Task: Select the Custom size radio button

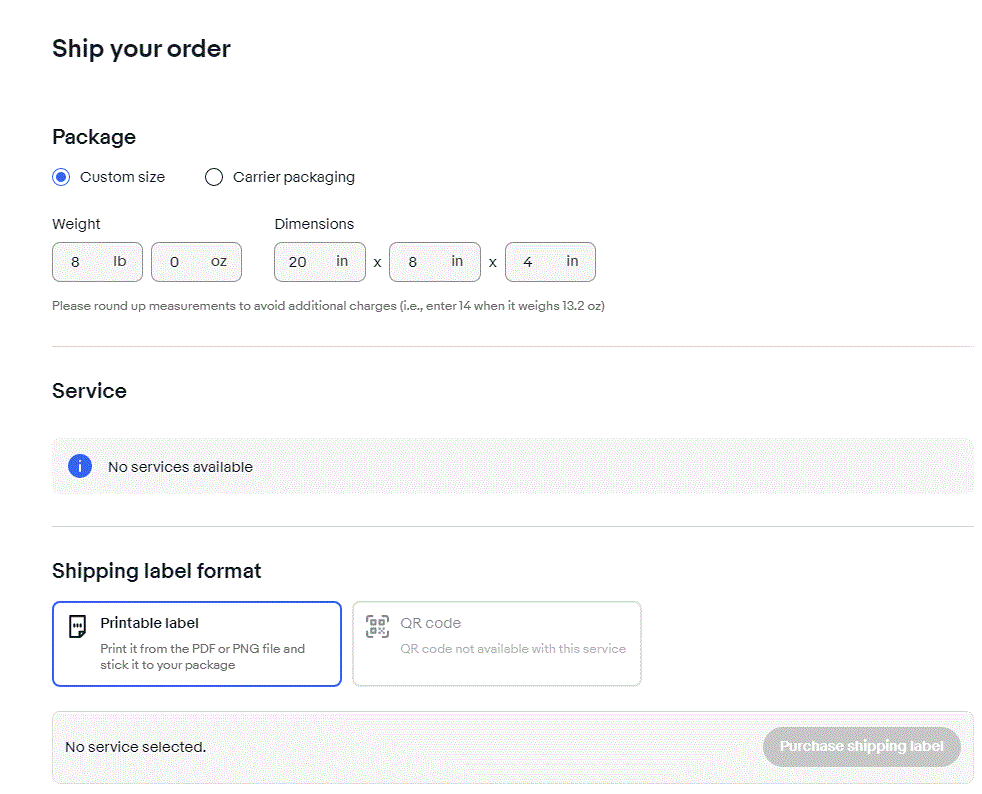Action: 62,177
